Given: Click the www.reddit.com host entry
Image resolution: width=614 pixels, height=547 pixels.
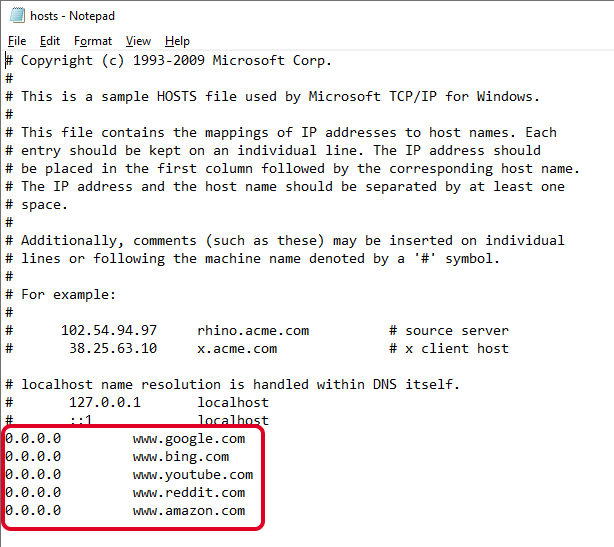Looking at the screenshot, I should 188,492.
